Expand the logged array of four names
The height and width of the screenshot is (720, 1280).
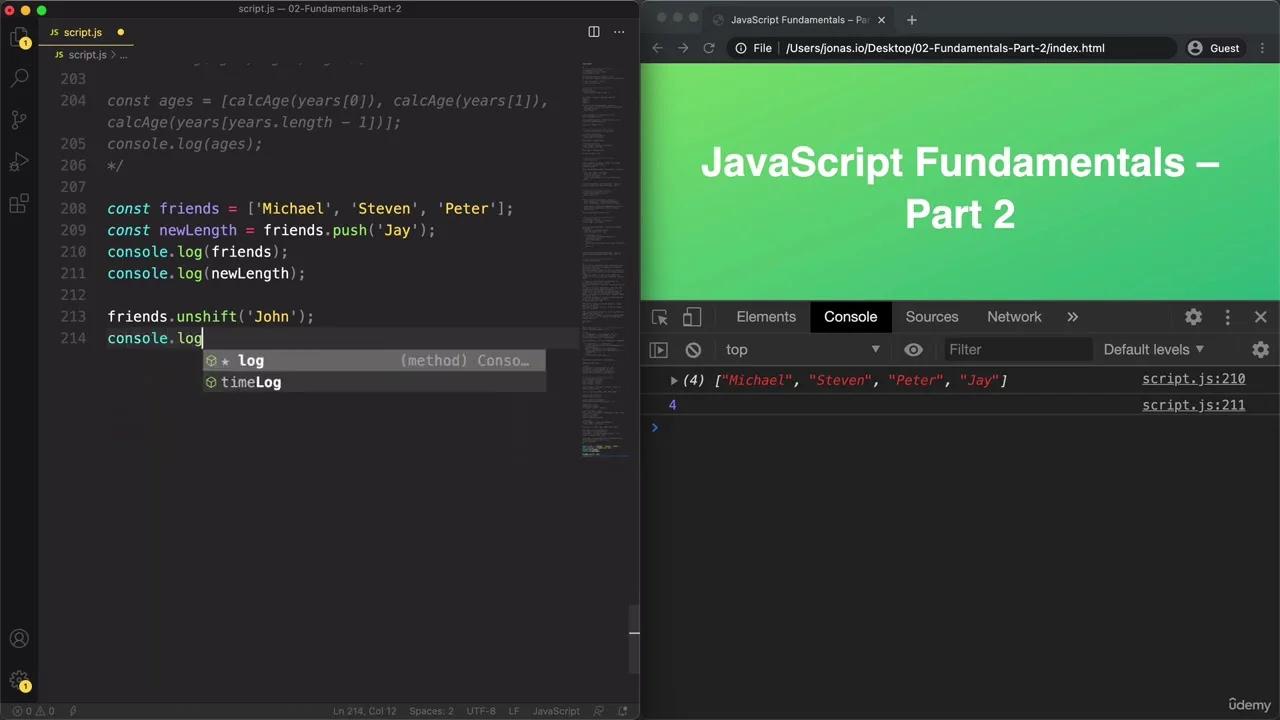pos(674,380)
